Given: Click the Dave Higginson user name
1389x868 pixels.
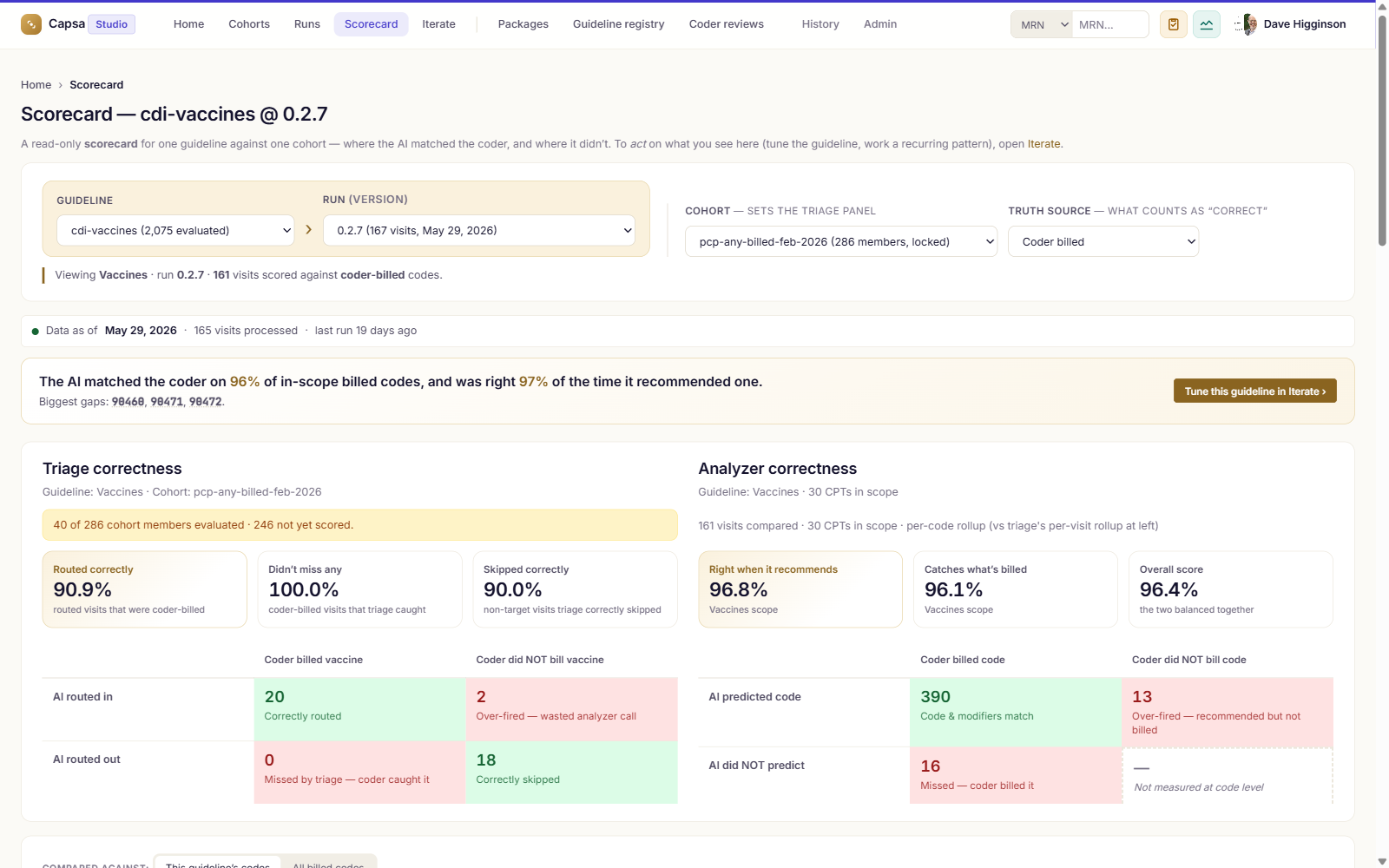Looking at the screenshot, I should 1305,24.
